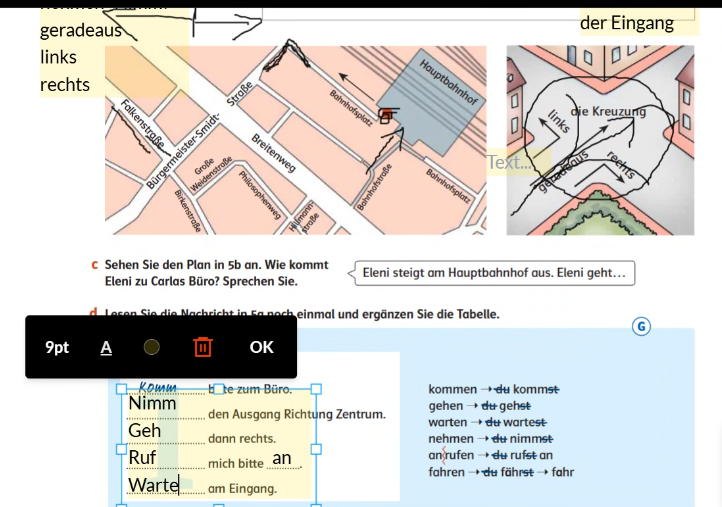Click the speech bubble 'Eleni steigt am Hauptbahnhof aus'
This screenshot has height=507, width=722.
tap(494, 273)
